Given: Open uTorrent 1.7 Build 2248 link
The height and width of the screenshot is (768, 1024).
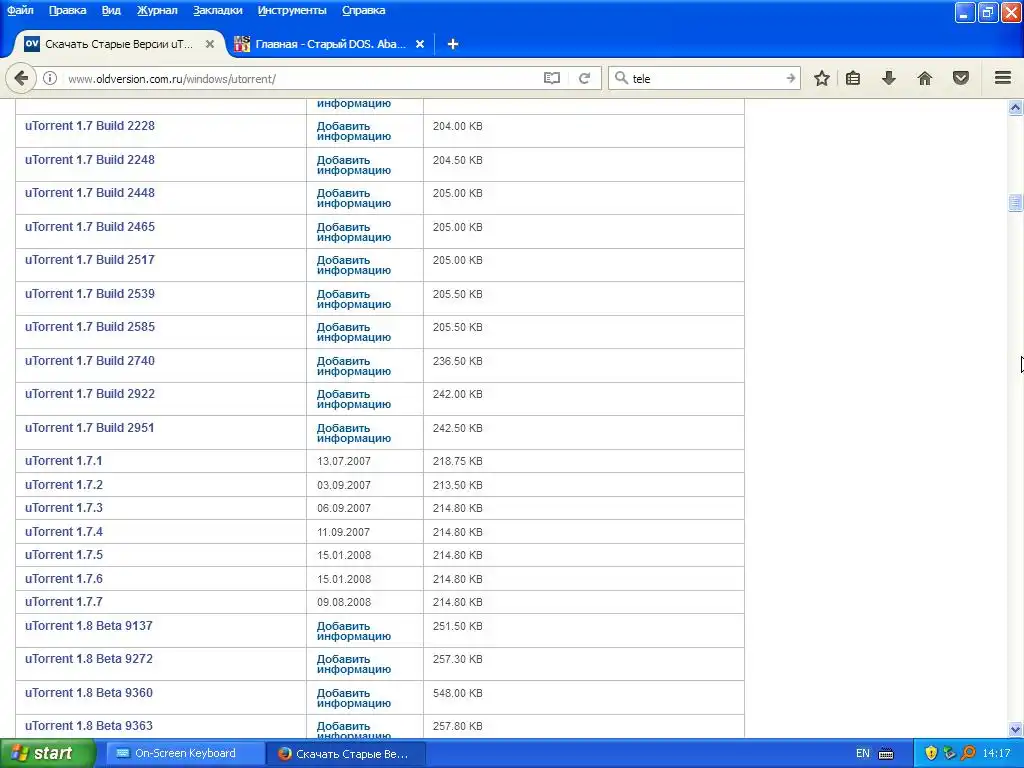Looking at the screenshot, I should coord(89,159).
